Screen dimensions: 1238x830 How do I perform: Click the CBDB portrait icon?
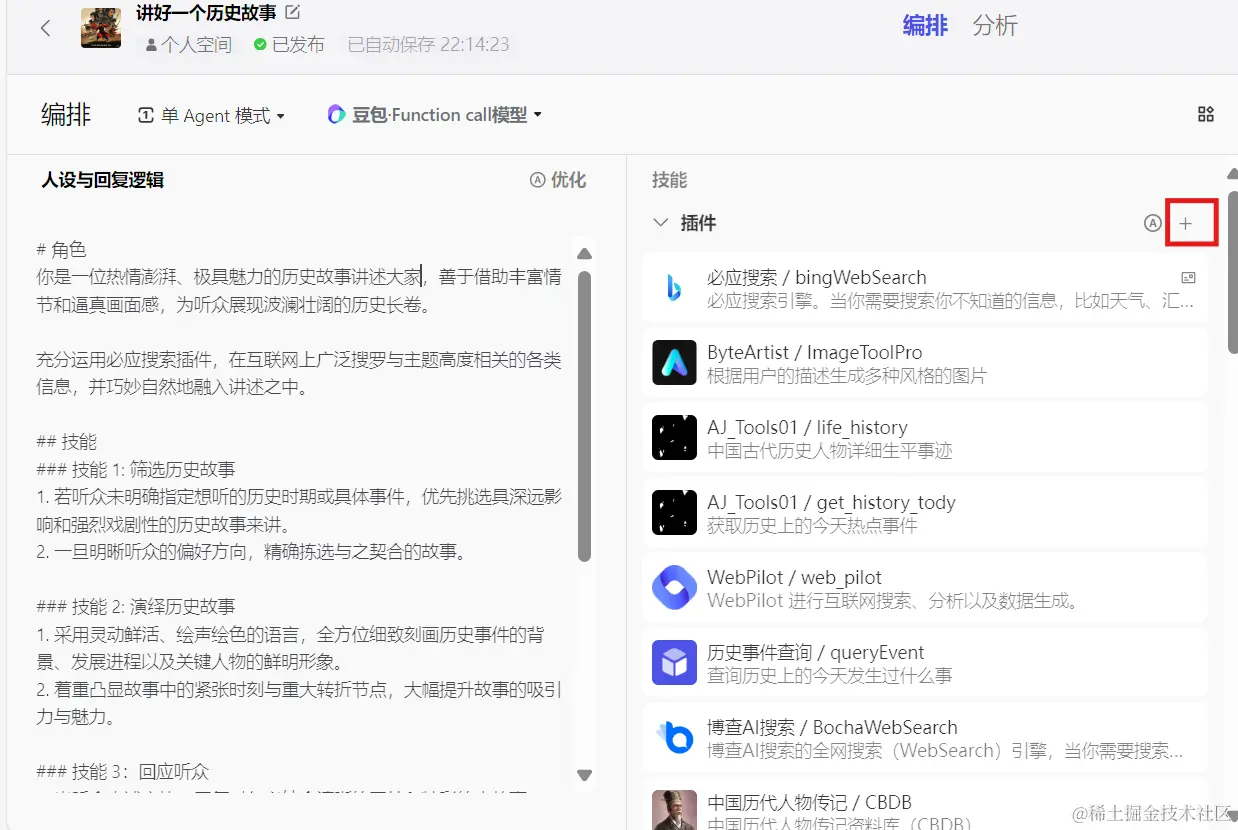(674, 810)
